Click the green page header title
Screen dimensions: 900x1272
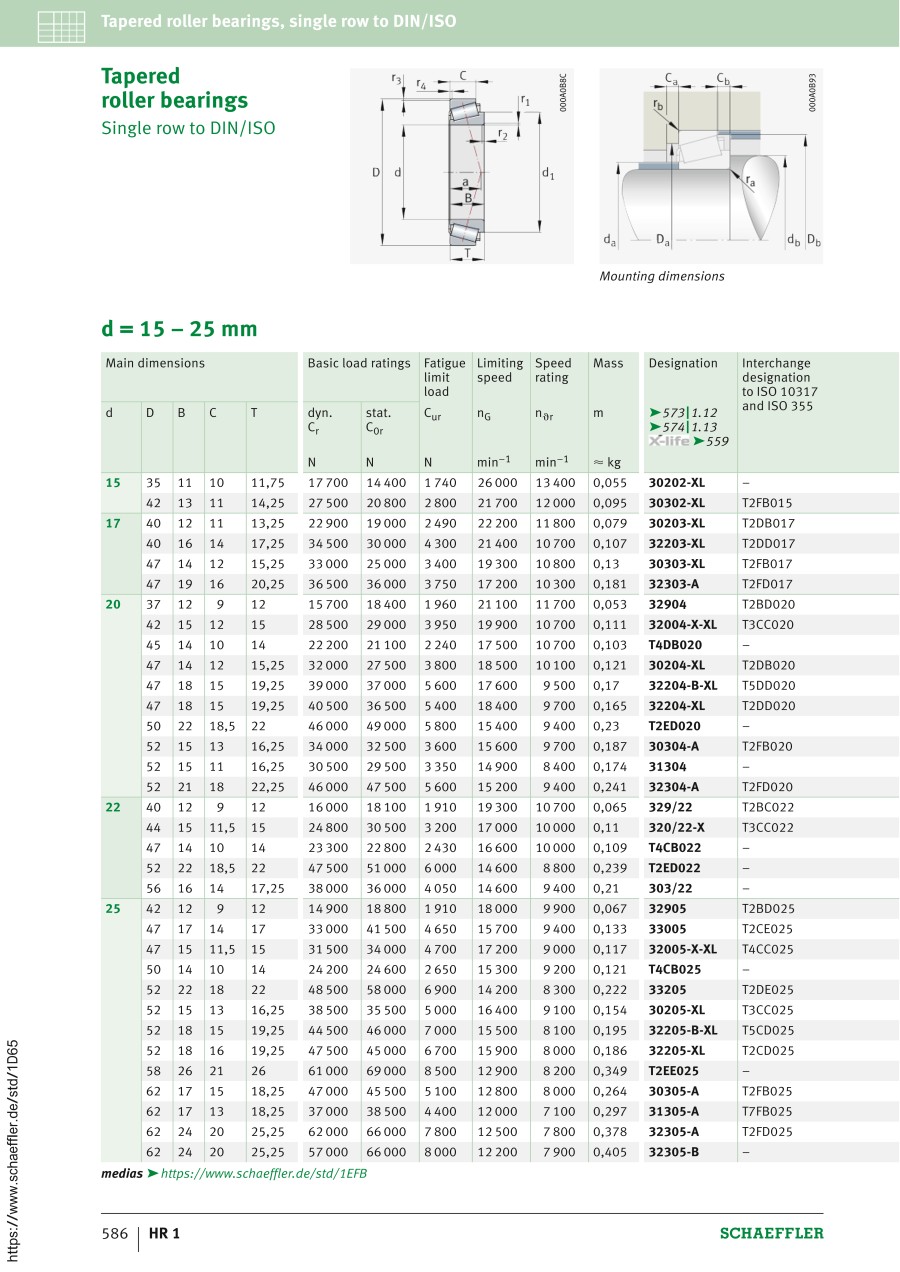click(279, 21)
